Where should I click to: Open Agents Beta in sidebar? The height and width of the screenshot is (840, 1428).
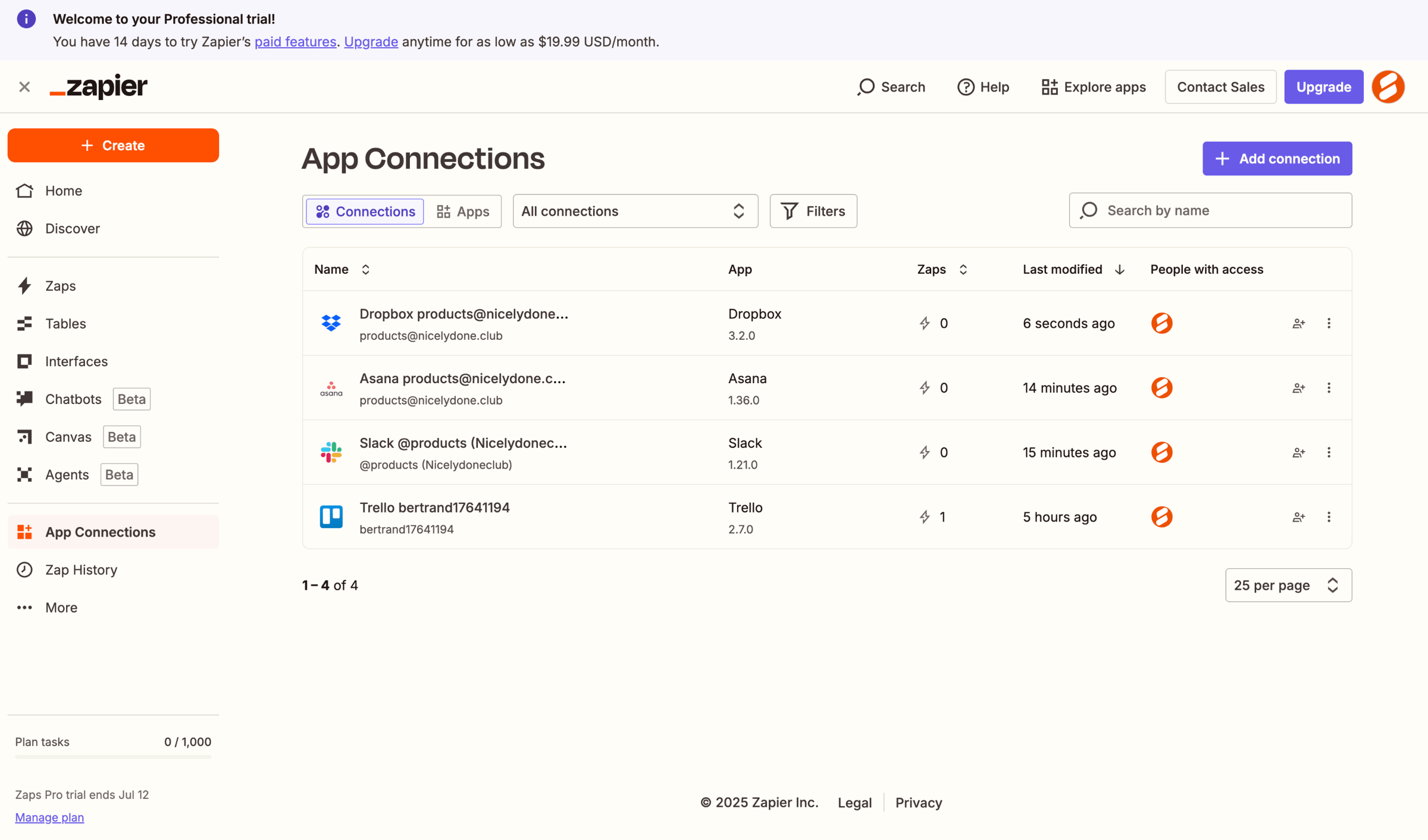113,475
